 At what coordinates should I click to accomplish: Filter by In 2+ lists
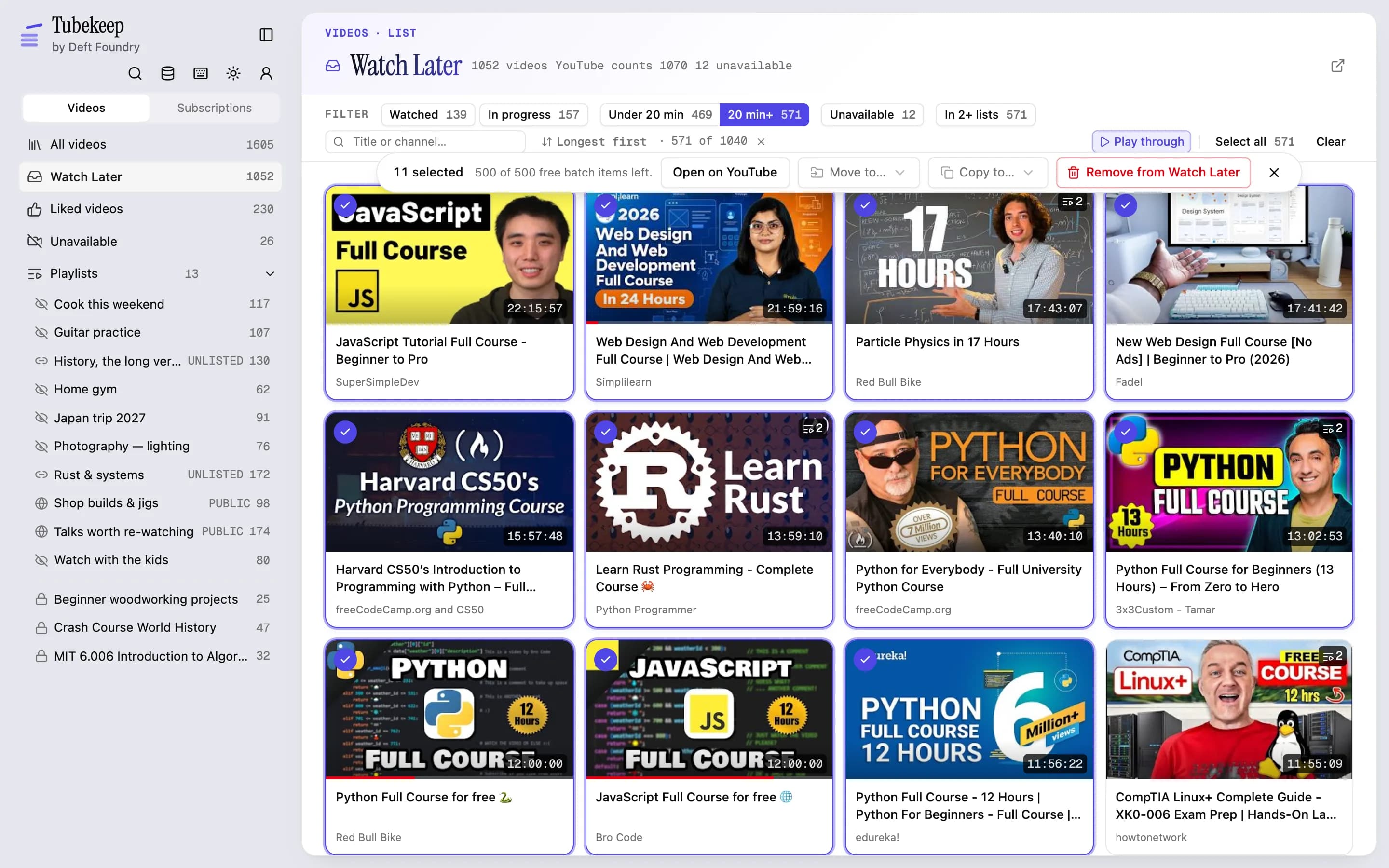coord(985,115)
